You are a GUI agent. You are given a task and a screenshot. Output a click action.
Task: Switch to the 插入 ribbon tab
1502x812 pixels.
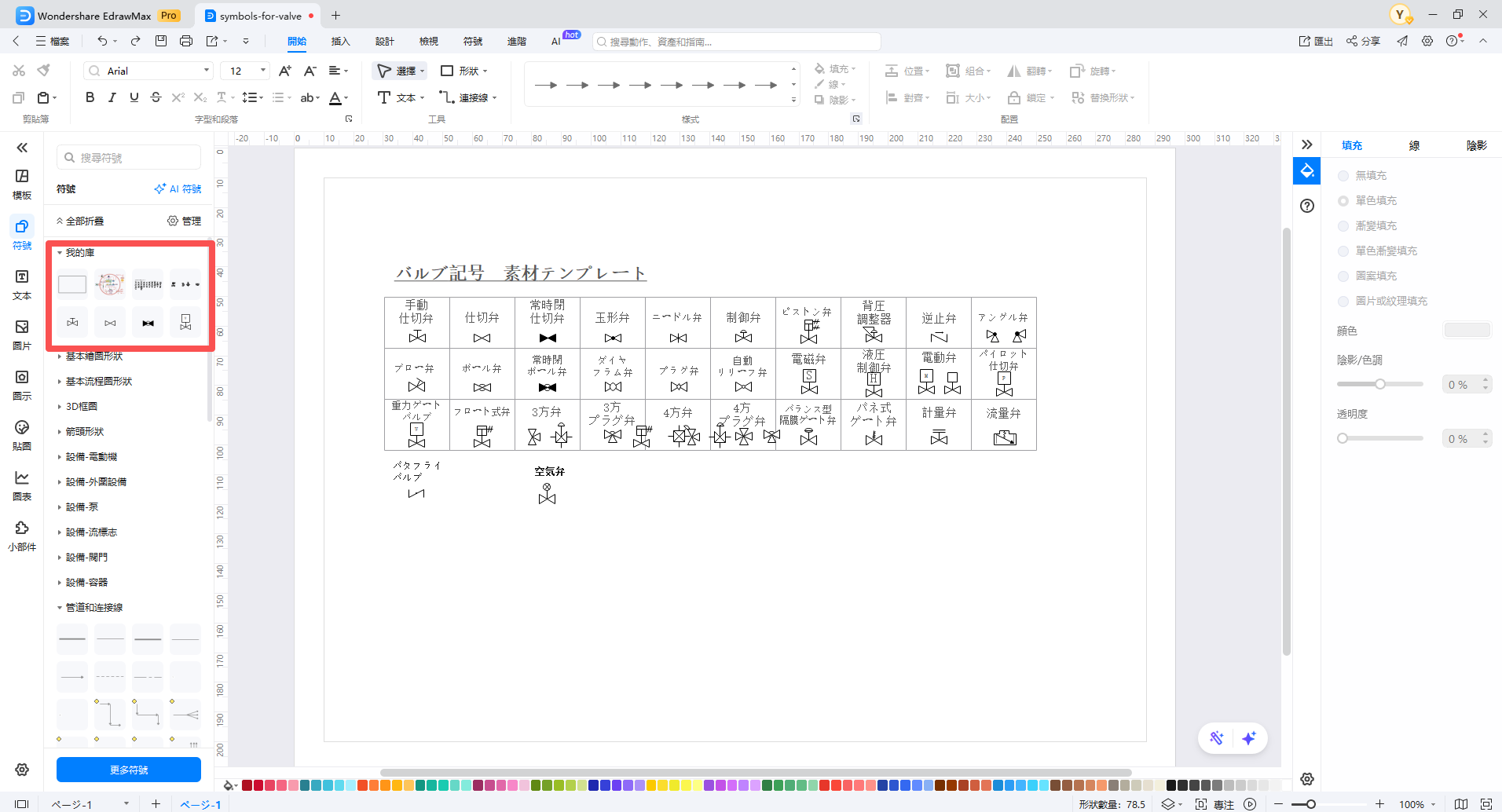[340, 41]
